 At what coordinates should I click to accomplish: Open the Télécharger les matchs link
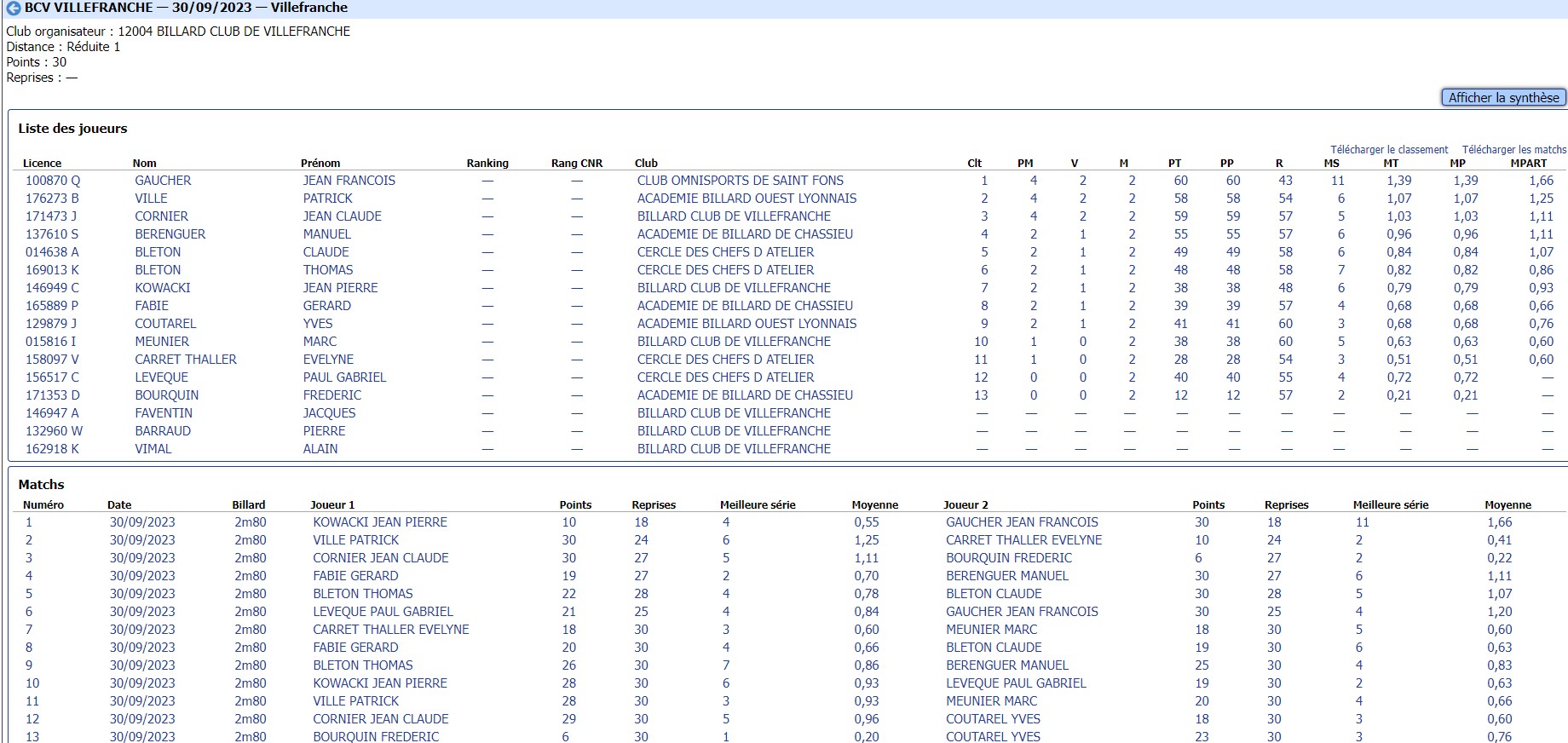[x=1514, y=149]
